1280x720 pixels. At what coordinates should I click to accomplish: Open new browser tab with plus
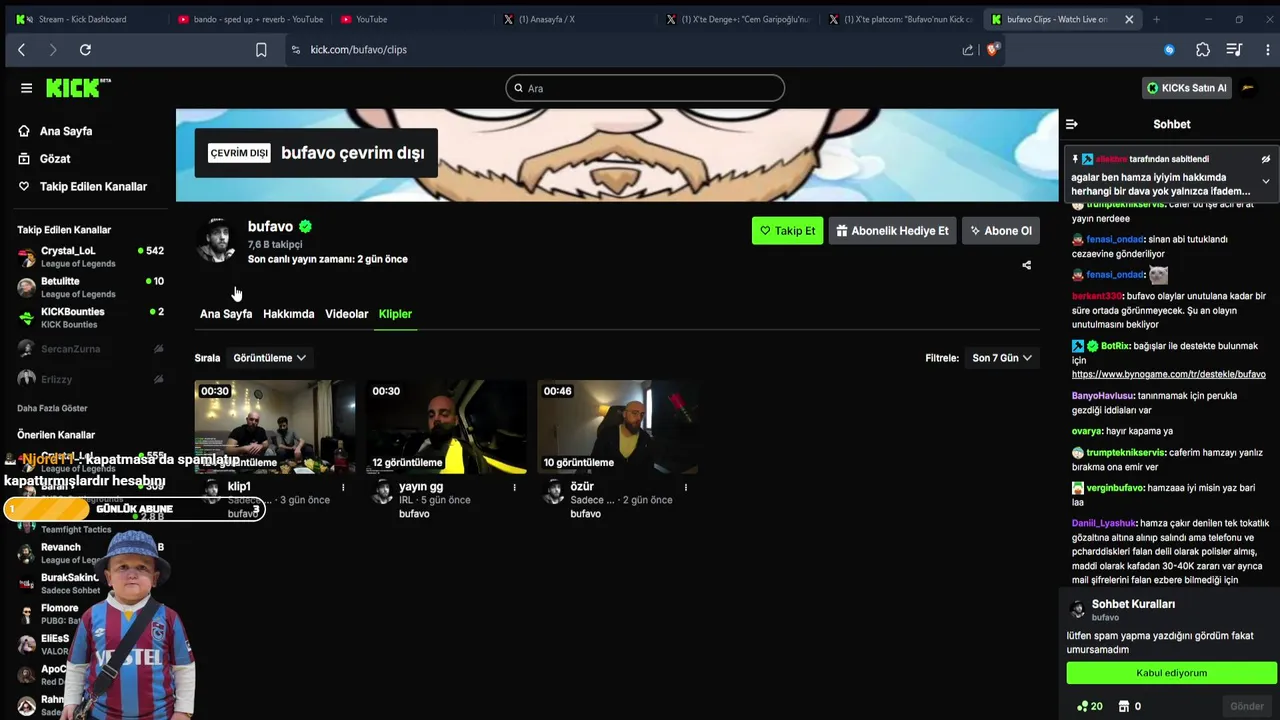[x=1156, y=19]
